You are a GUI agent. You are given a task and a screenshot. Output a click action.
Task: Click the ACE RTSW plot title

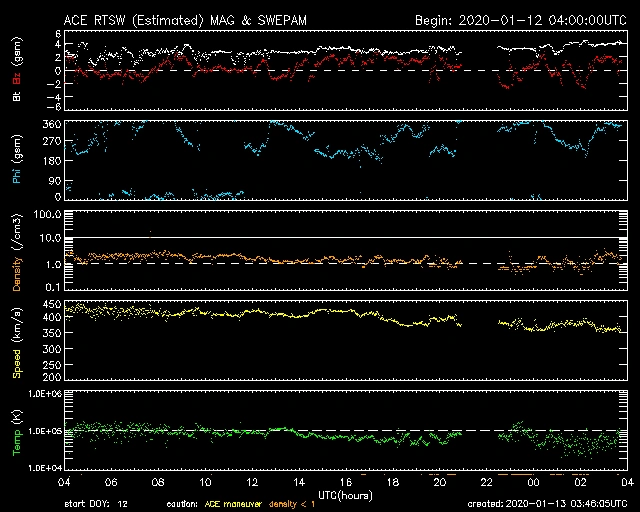[x=191, y=19]
